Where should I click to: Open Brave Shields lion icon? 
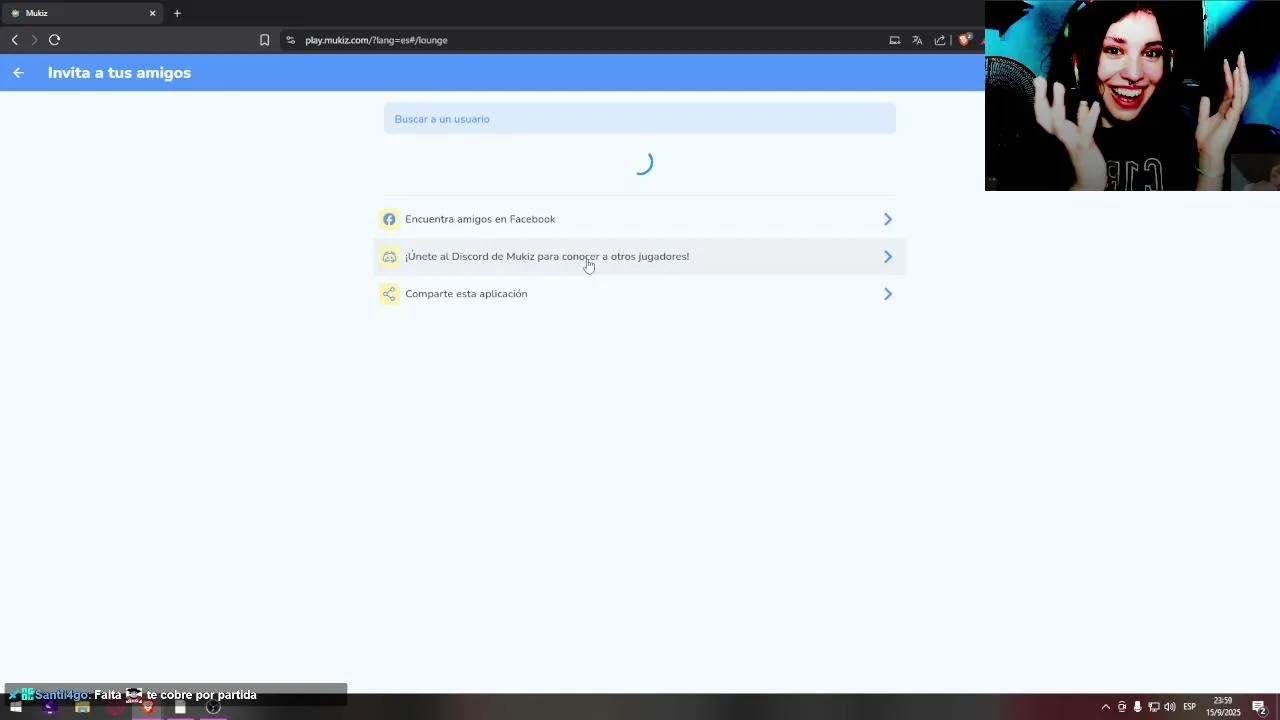pos(965,40)
